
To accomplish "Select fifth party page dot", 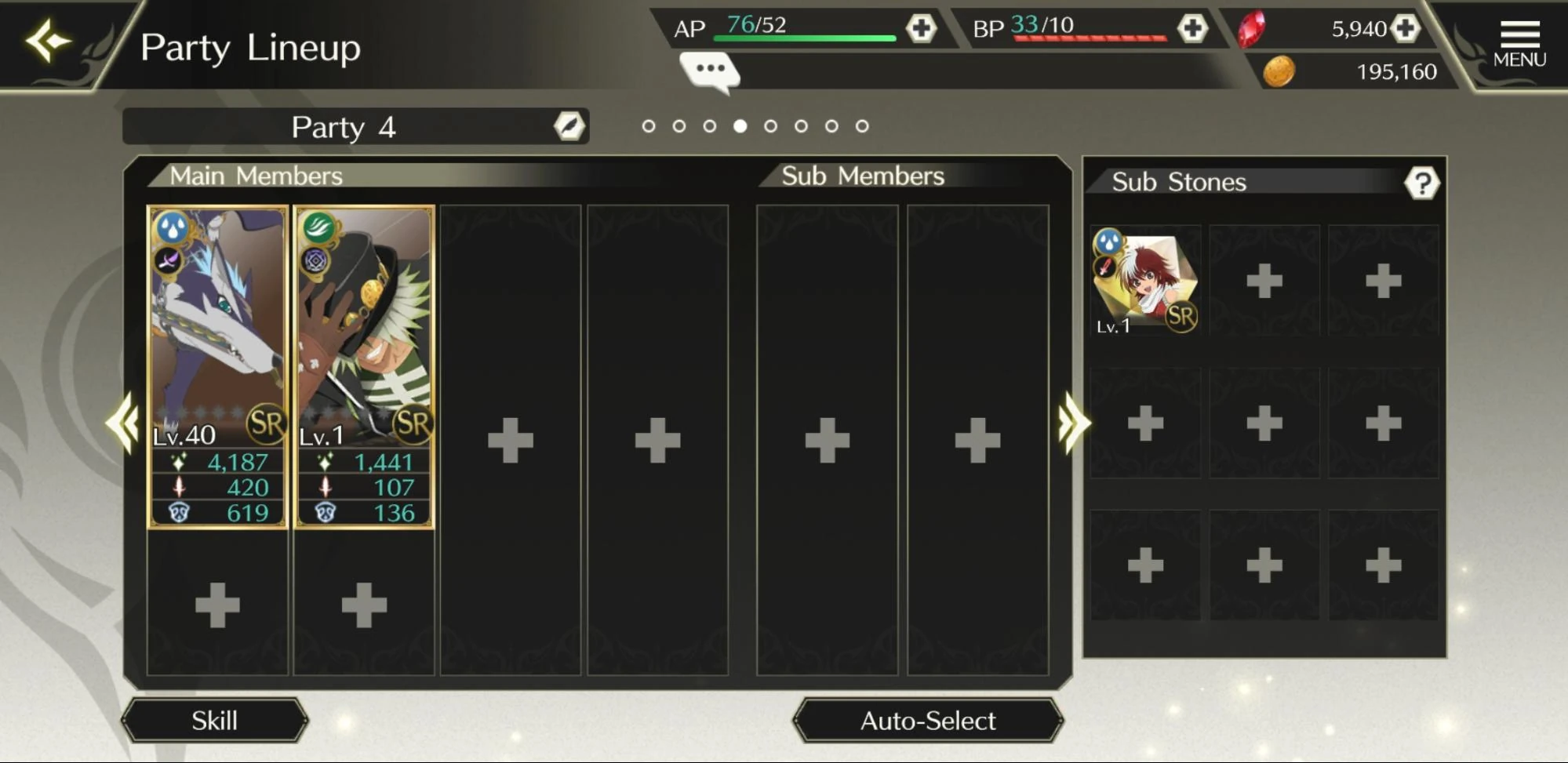I will [770, 125].
